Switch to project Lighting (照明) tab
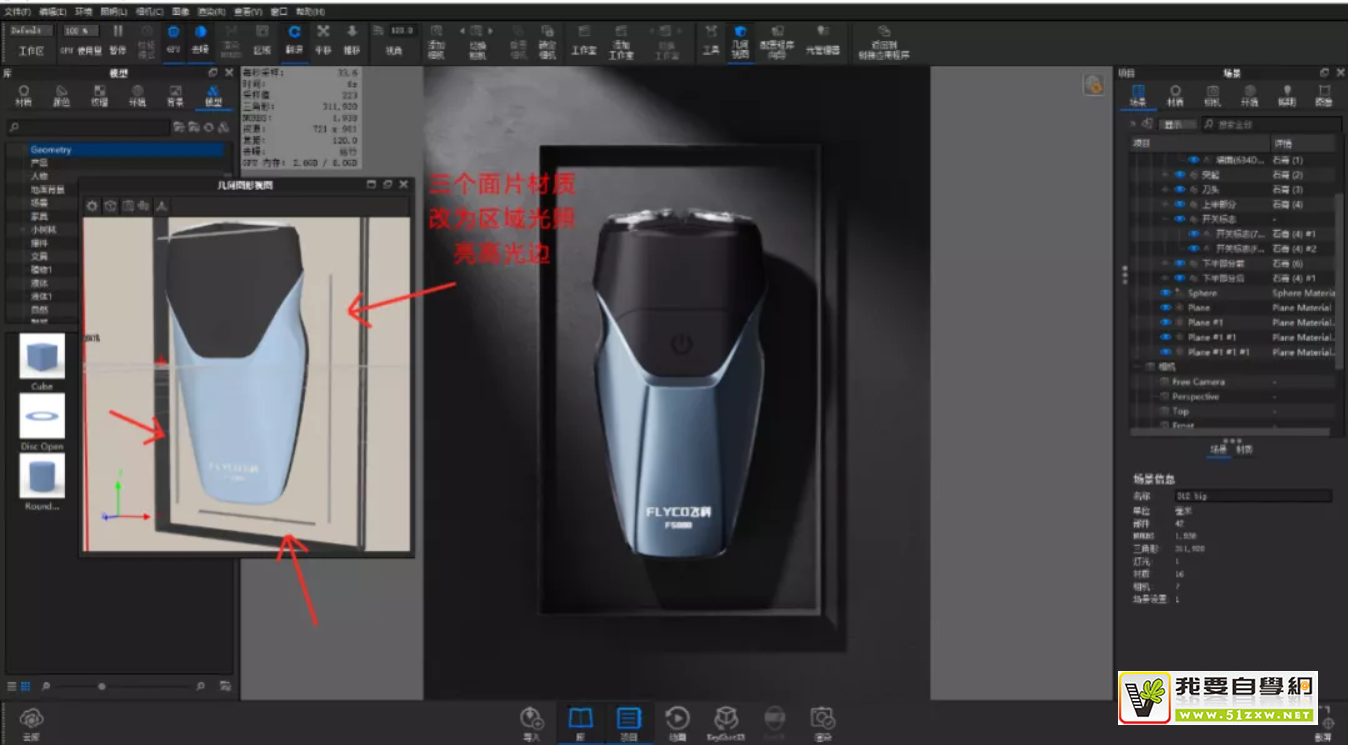This screenshot has width=1348, height=745. [x=1287, y=95]
